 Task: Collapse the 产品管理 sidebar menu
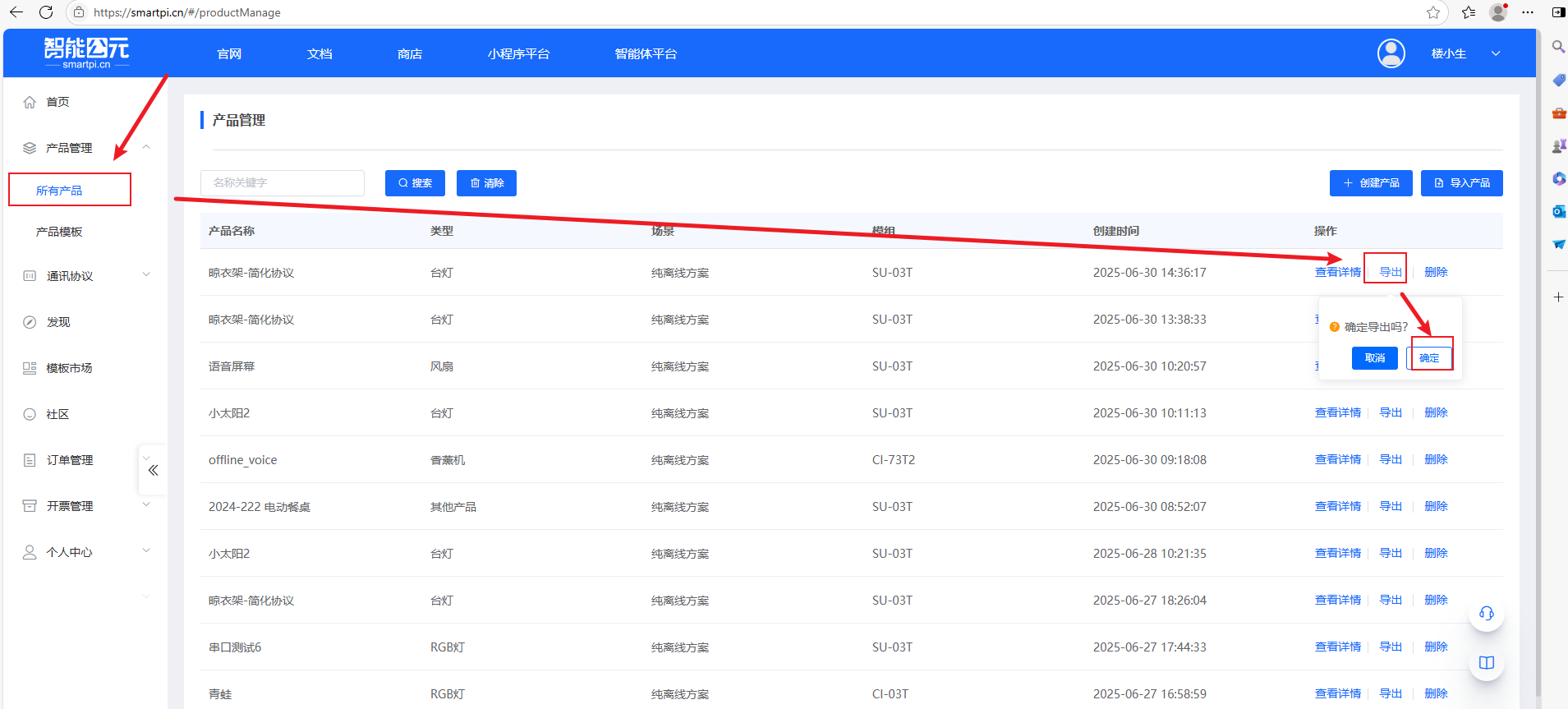coord(146,148)
